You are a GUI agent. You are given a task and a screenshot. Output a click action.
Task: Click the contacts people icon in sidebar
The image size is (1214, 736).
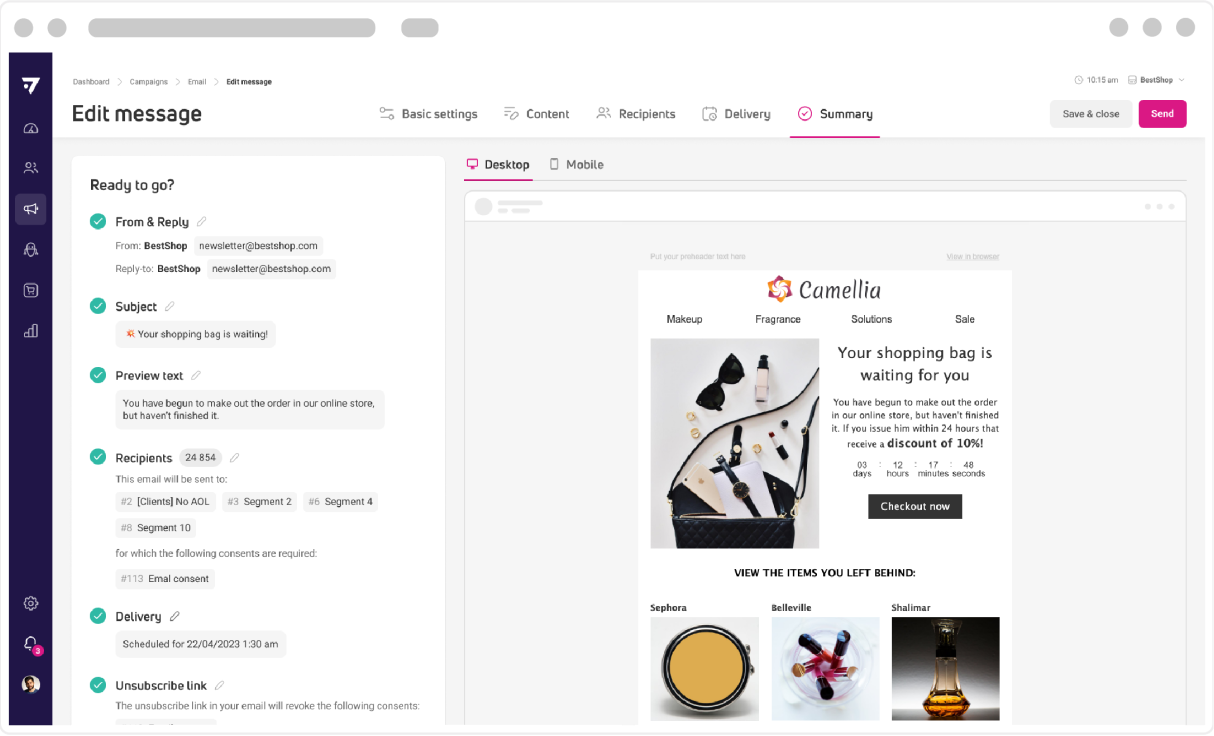(31, 168)
